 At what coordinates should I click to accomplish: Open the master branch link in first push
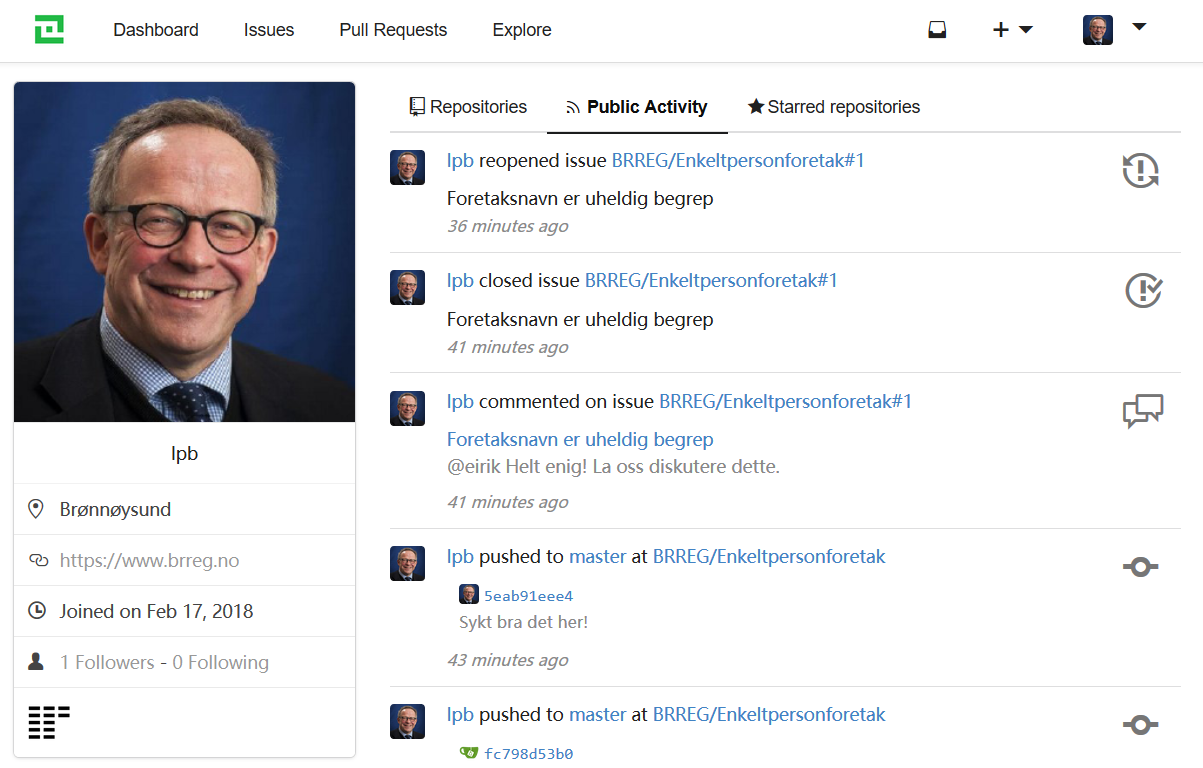pos(598,556)
